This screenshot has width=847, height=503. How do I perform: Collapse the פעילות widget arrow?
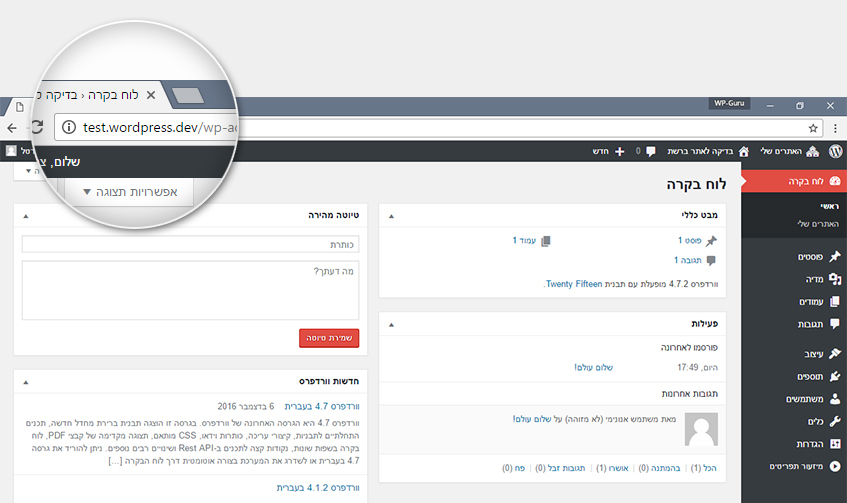click(x=392, y=325)
